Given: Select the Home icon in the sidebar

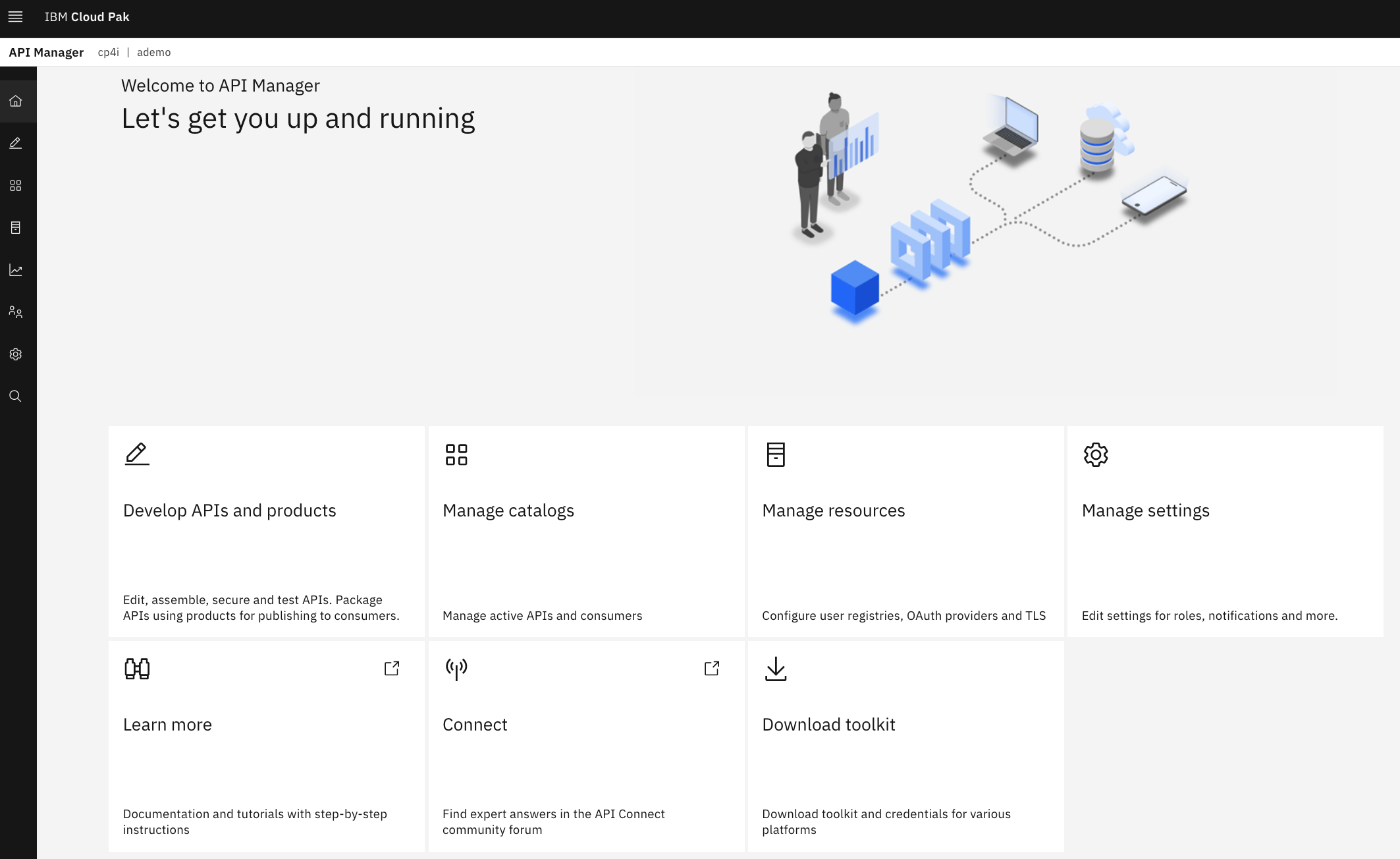Looking at the screenshot, I should (14, 100).
